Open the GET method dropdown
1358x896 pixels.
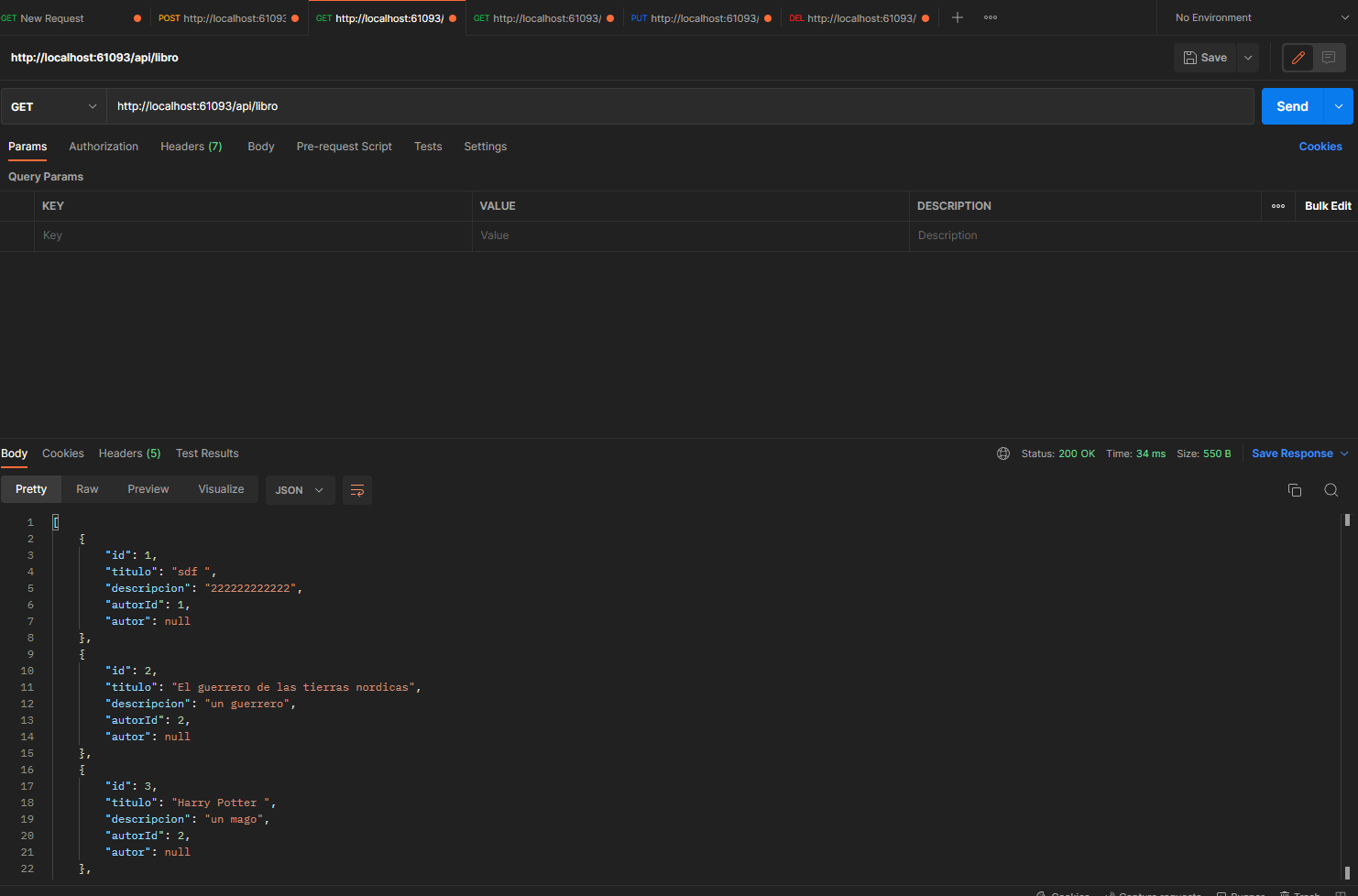(53, 106)
